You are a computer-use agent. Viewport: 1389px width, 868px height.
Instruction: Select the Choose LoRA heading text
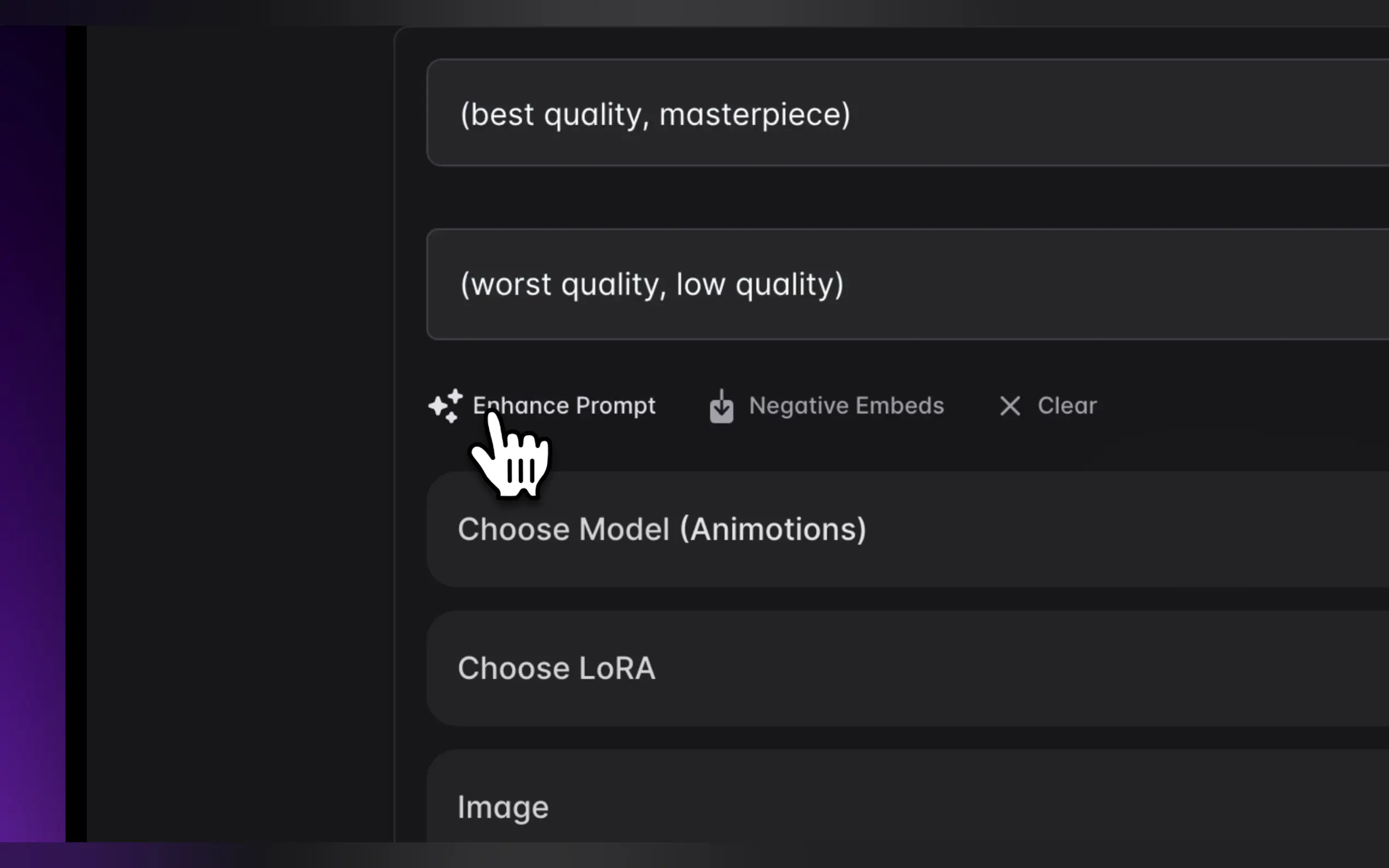(556, 668)
